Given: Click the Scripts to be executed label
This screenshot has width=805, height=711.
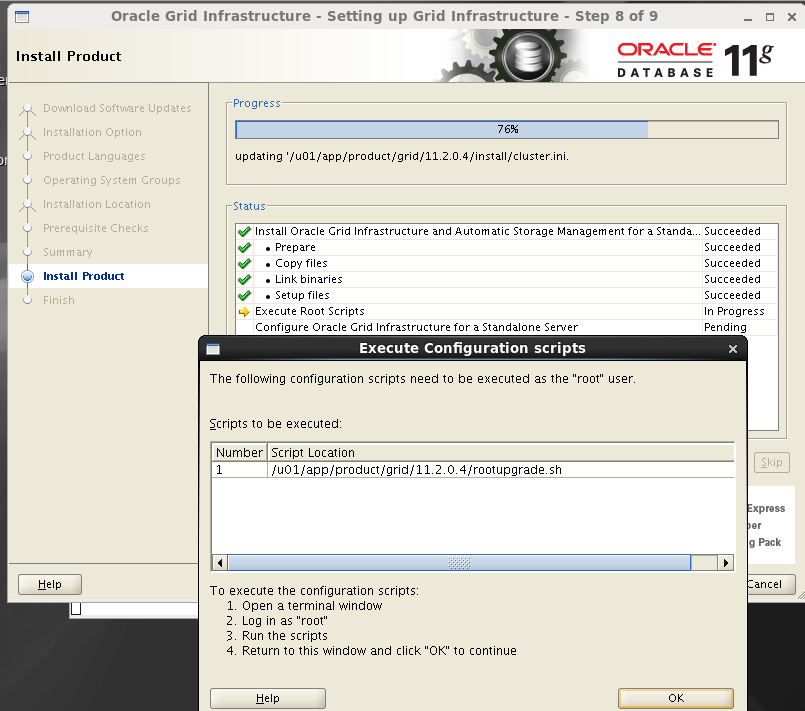Looking at the screenshot, I should click(276, 424).
